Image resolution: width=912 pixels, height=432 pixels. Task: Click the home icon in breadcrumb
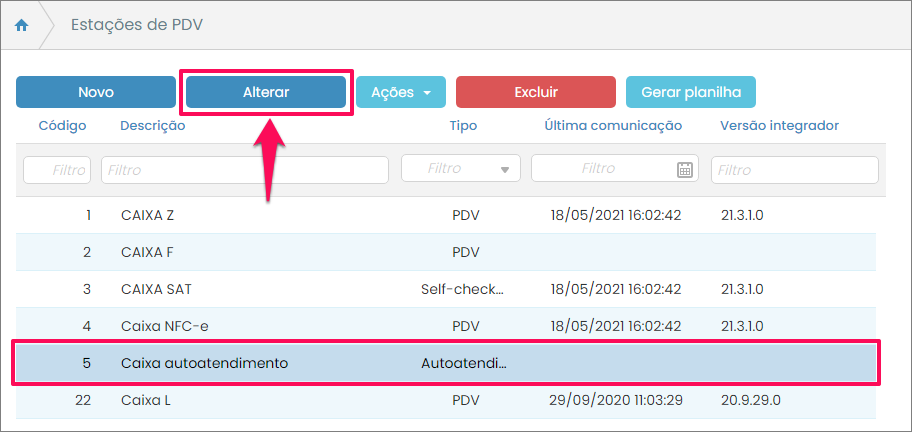(x=21, y=26)
